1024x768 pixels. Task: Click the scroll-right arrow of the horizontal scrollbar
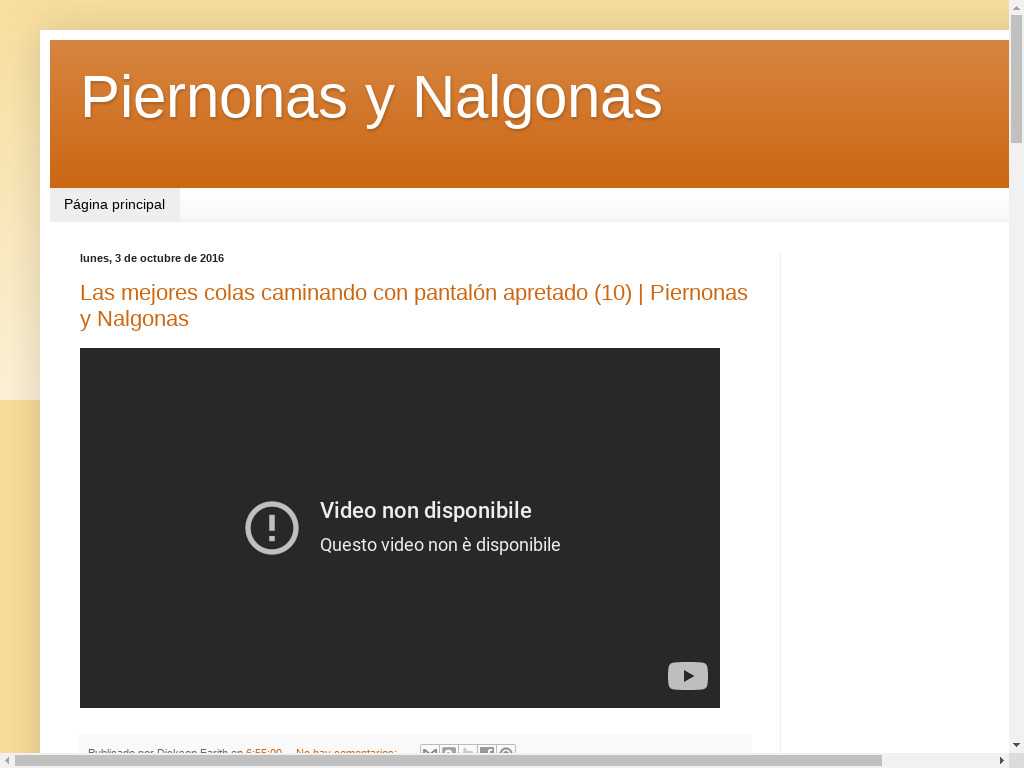click(1002, 761)
